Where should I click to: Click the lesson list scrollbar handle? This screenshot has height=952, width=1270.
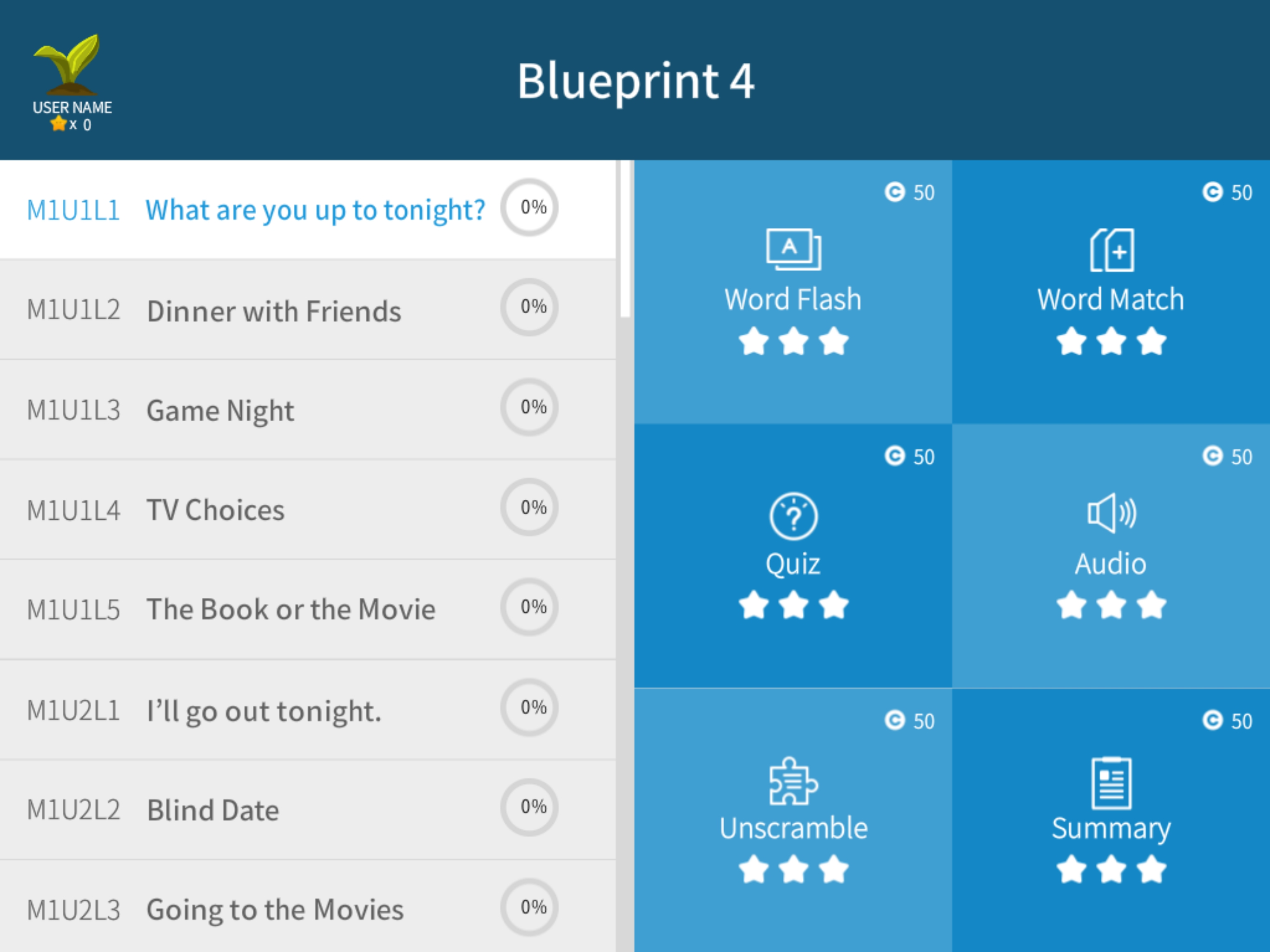coord(625,238)
